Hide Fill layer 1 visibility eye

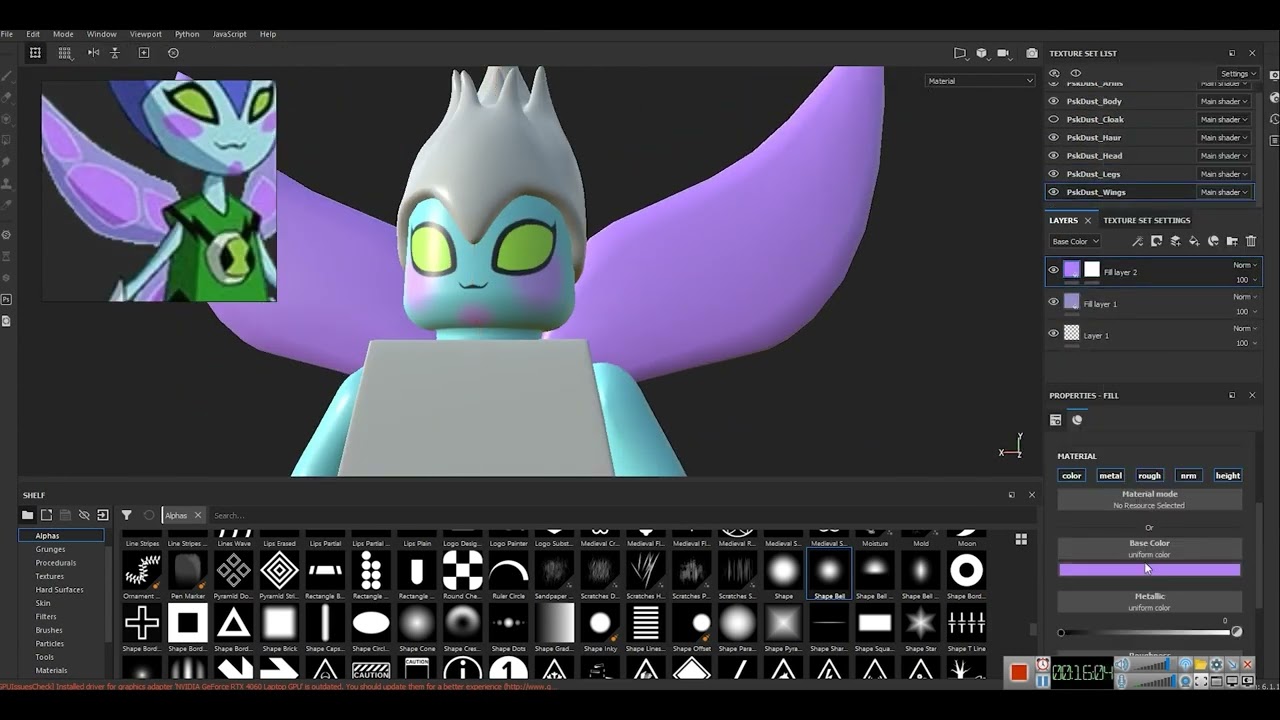(1053, 302)
